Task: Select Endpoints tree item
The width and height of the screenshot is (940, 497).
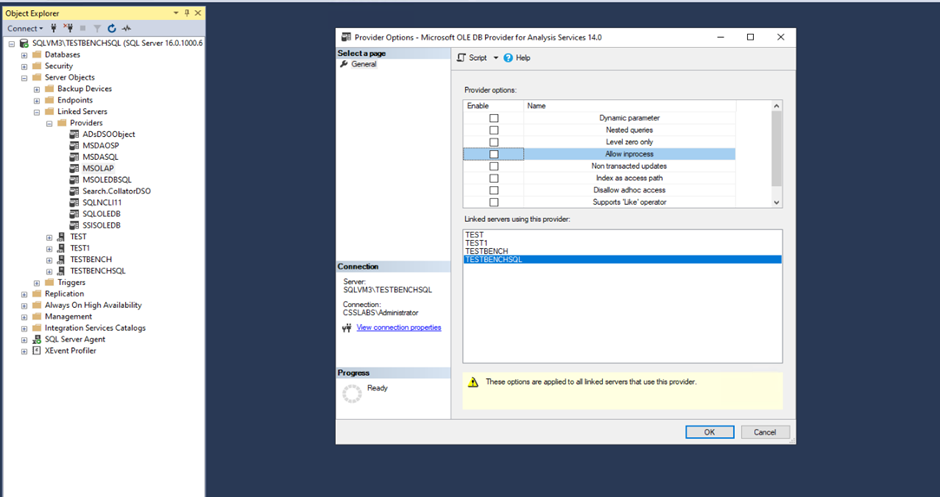Action: tap(75, 100)
